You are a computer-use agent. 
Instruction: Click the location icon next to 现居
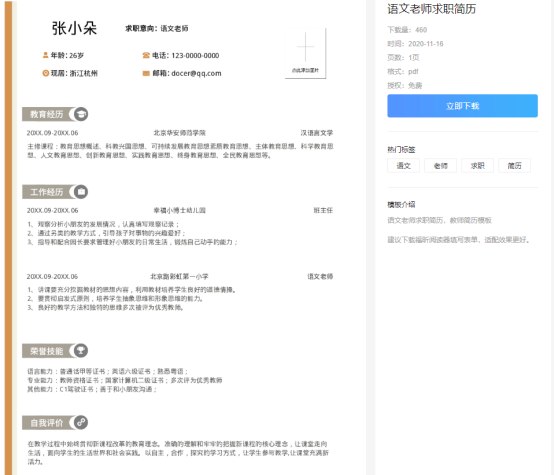click(45, 73)
